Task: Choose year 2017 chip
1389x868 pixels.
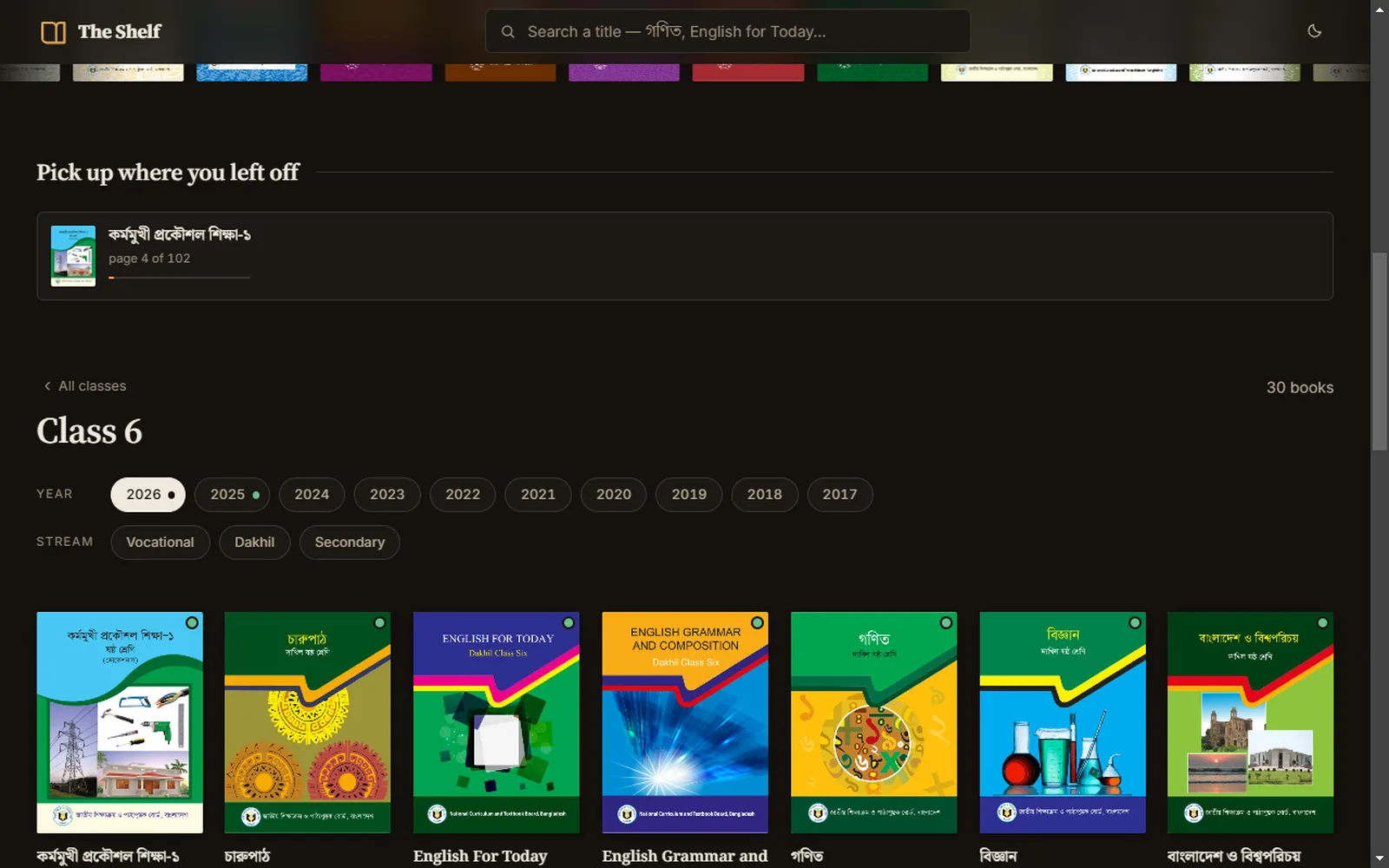Action: pyautogui.click(x=839, y=495)
